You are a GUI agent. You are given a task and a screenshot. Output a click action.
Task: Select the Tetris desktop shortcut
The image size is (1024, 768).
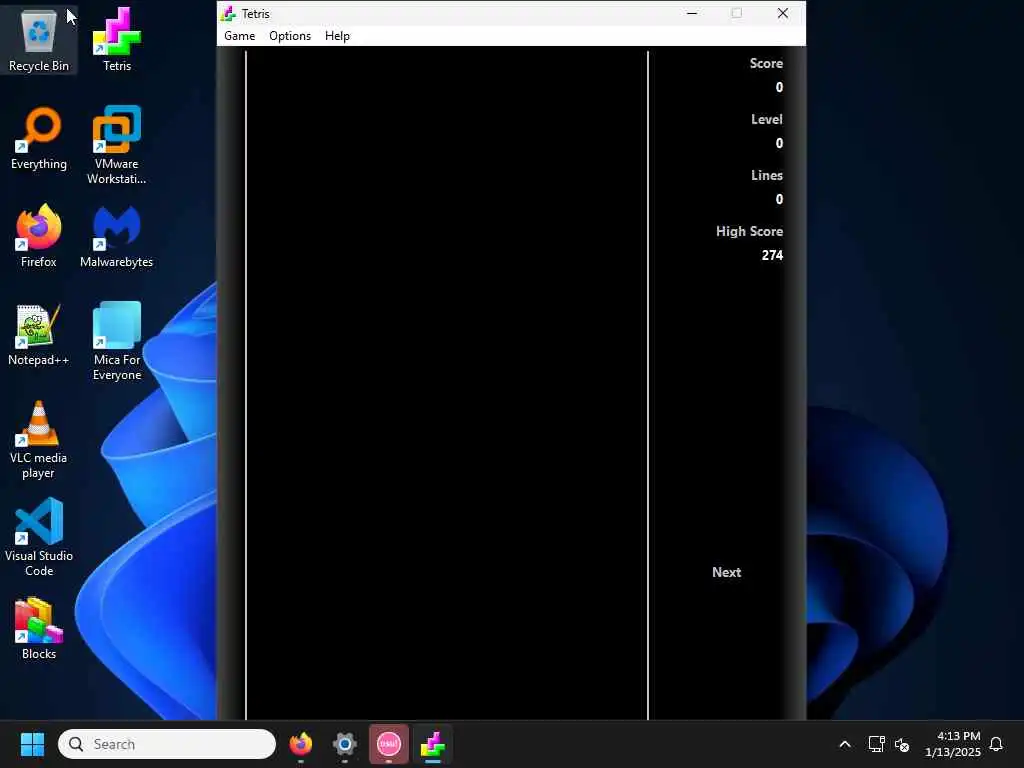[x=117, y=40]
